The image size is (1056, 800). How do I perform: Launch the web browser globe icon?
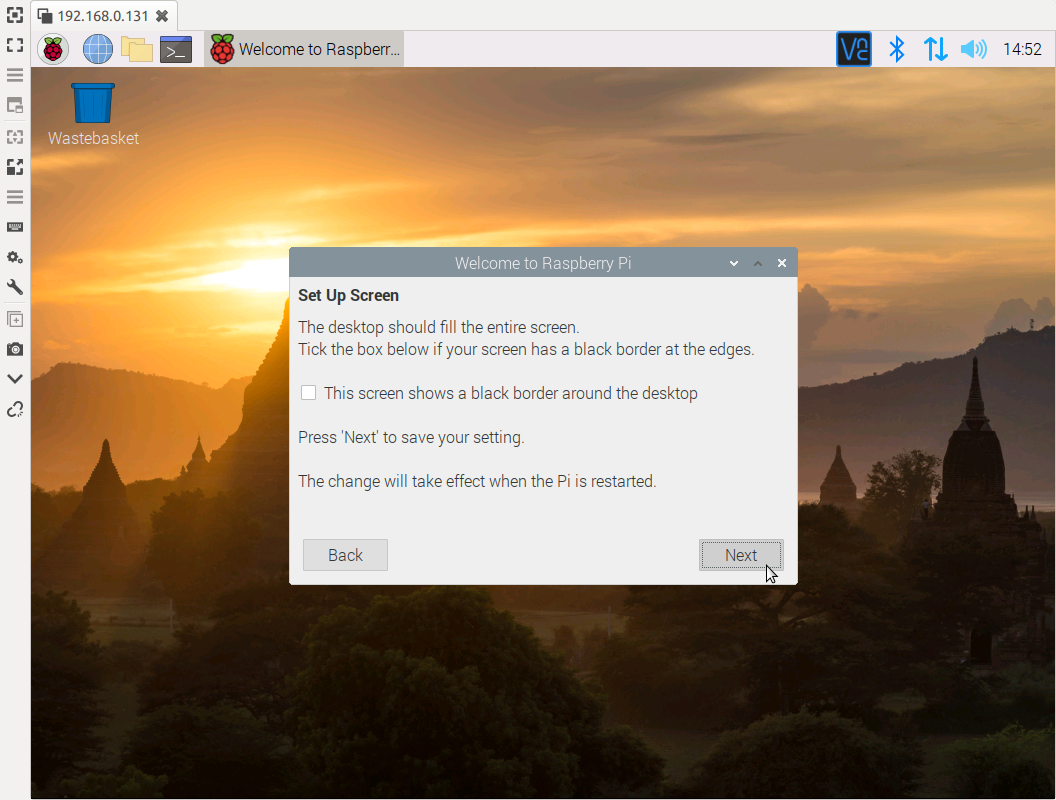(x=98, y=49)
